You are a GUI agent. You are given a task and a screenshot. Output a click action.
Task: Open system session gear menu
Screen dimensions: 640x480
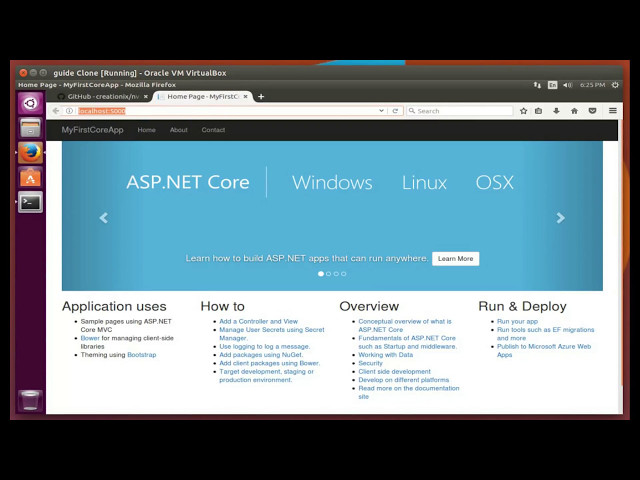[x=615, y=85]
